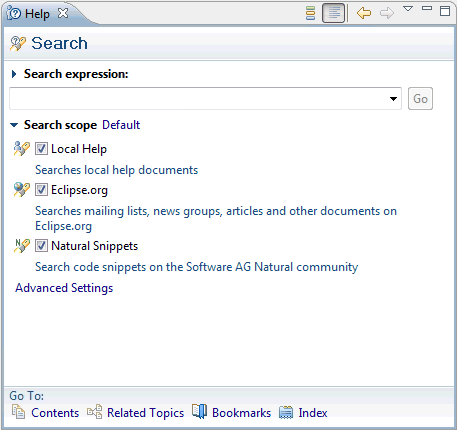The width and height of the screenshot is (457, 430).
Task: Click the forward arrow in toolbar
Action: [387, 13]
